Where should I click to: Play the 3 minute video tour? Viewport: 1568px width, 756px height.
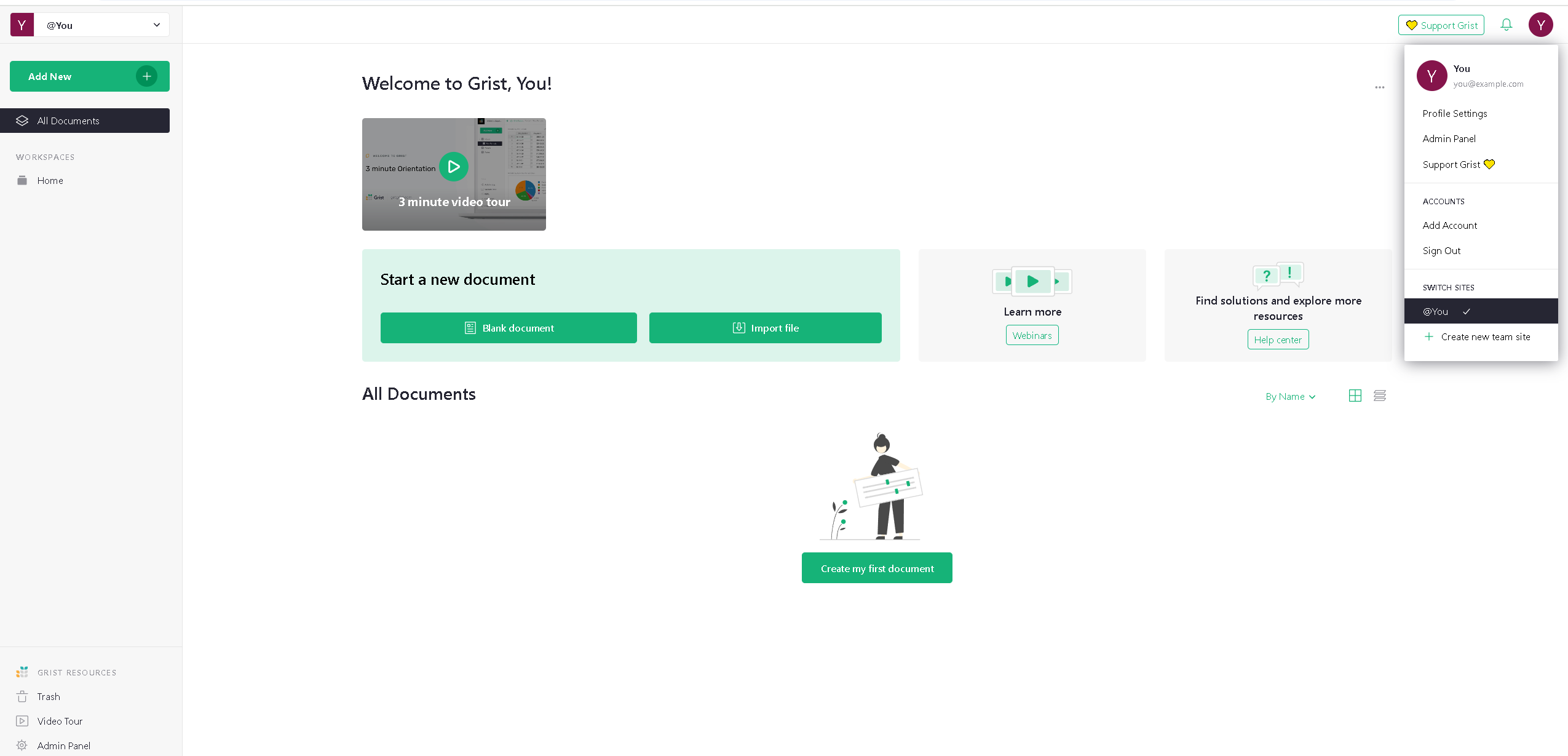coord(454,167)
